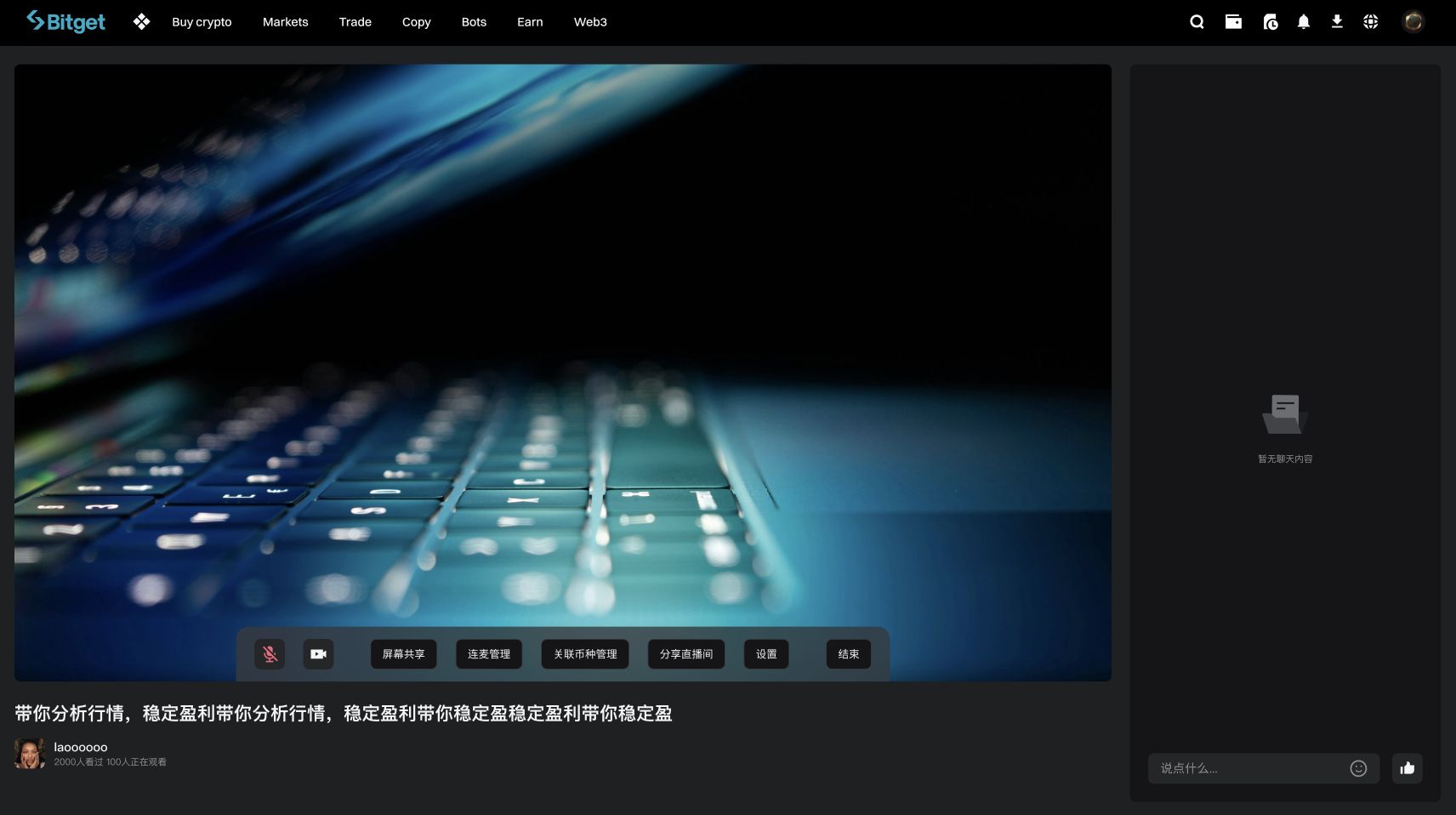Click the streamer laoooooo avatar
Screen dimensions: 1456x815
click(x=30, y=754)
